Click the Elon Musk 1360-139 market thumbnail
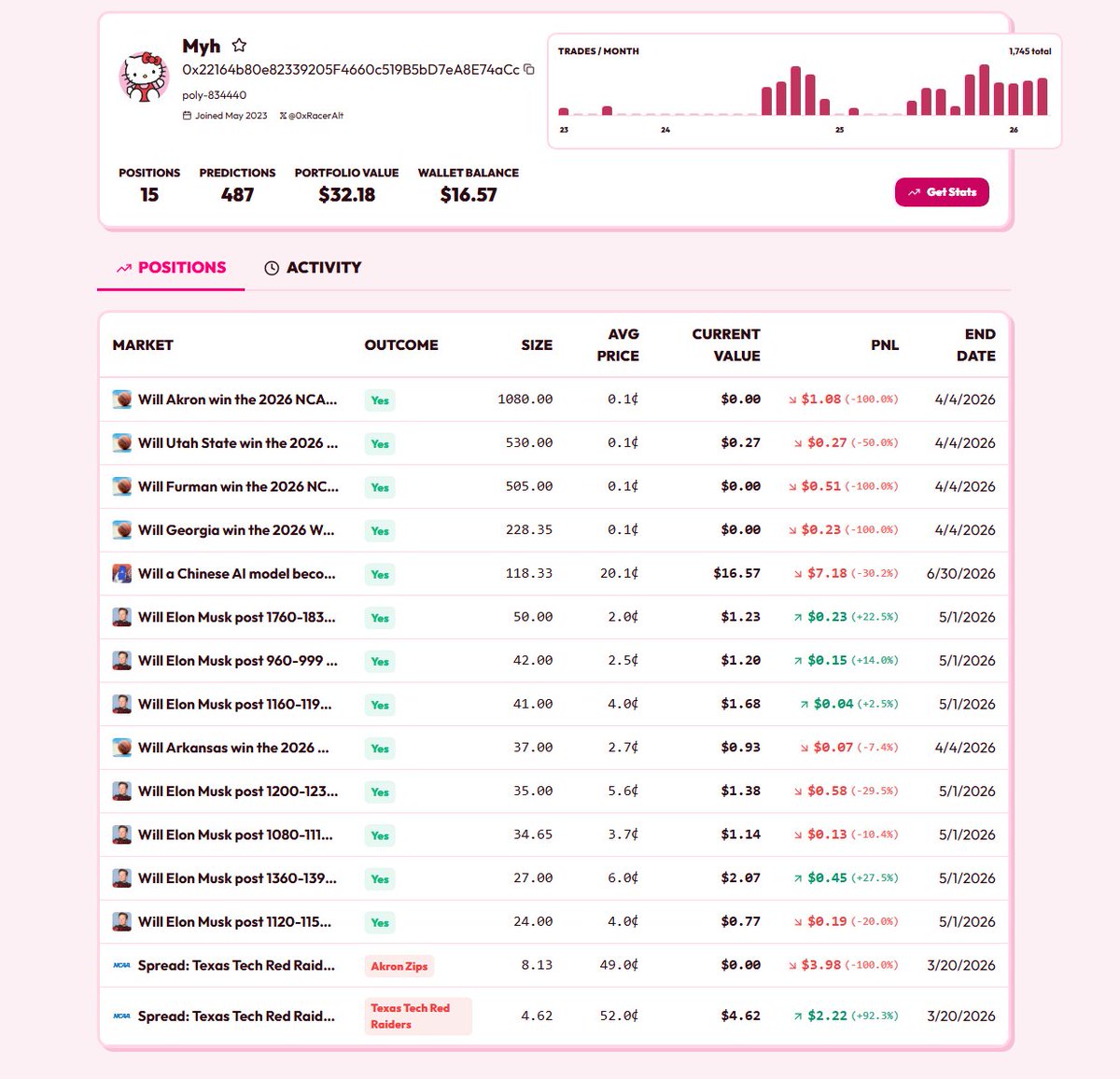Viewport: 1120px width, 1079px height. (x=122, y=878)
